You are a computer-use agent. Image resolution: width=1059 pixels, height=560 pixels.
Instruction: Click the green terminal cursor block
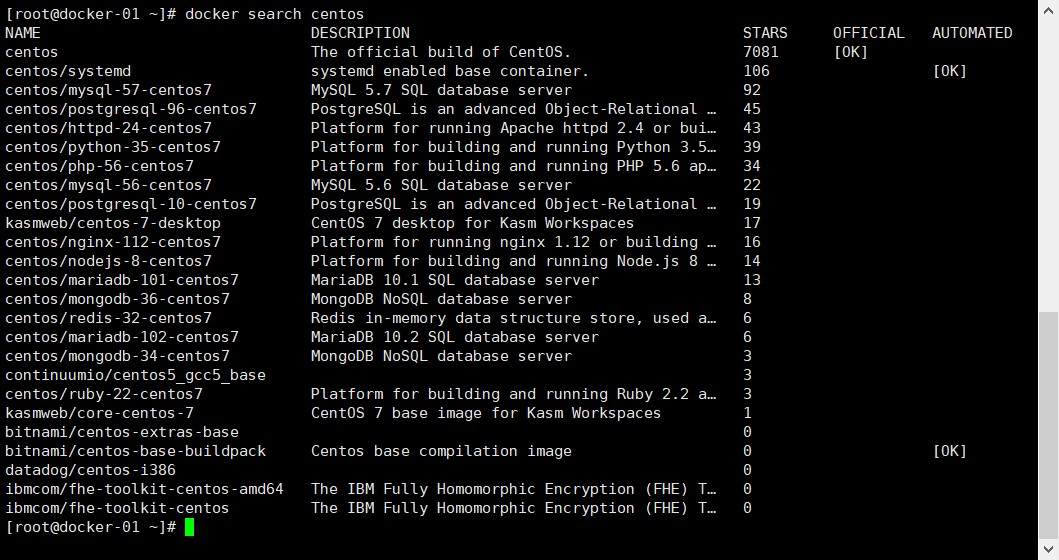[x=190, y=527]
